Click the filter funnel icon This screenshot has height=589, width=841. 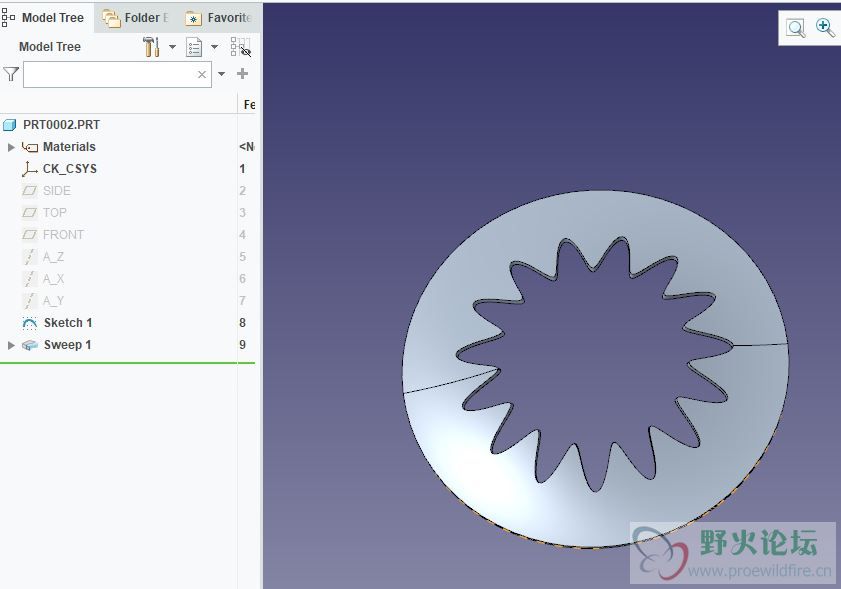coord(11,74)
